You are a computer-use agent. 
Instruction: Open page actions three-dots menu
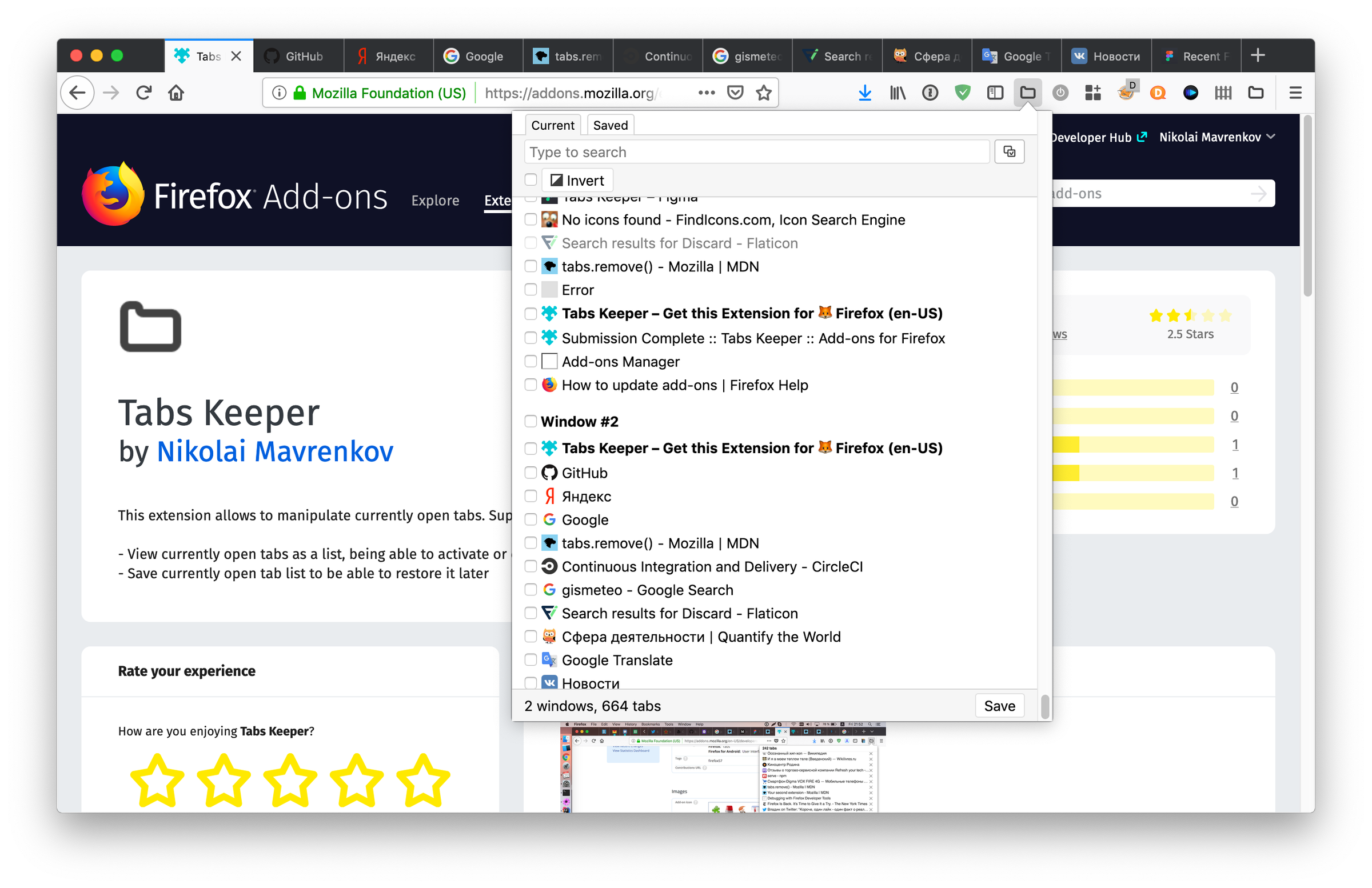point(706,92)
